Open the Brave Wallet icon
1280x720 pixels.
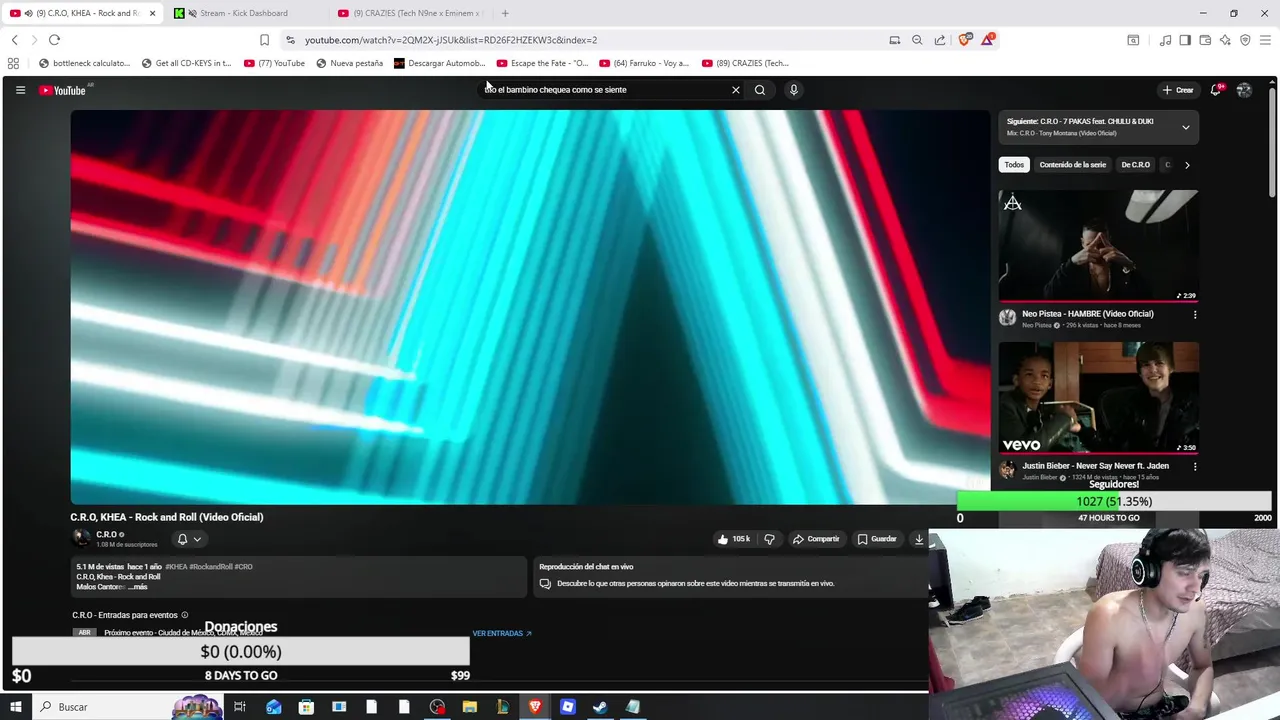[x=1205, y=40]
